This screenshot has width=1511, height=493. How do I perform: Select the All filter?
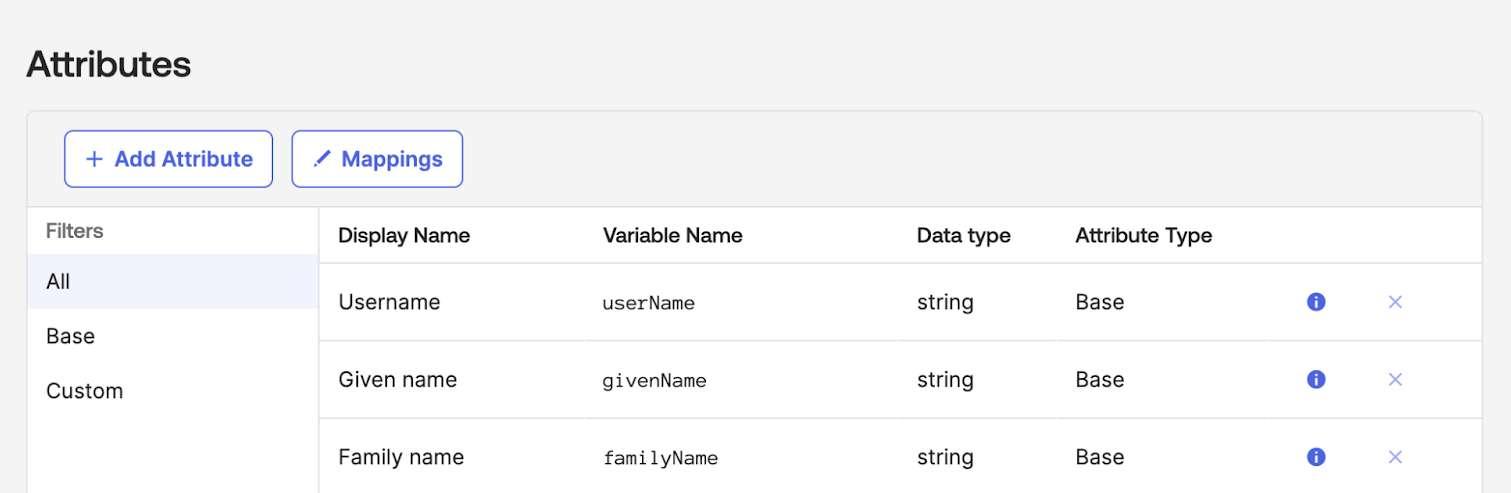point(58,282)
